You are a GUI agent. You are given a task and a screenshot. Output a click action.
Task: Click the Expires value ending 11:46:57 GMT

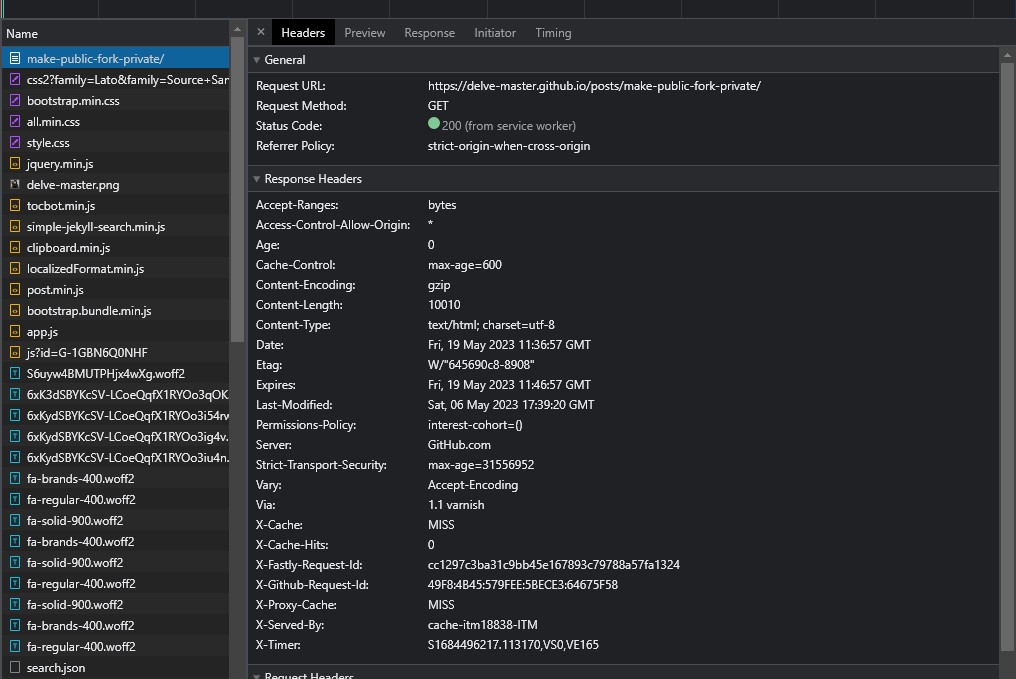pyautogui.click(x=509, y=385)
